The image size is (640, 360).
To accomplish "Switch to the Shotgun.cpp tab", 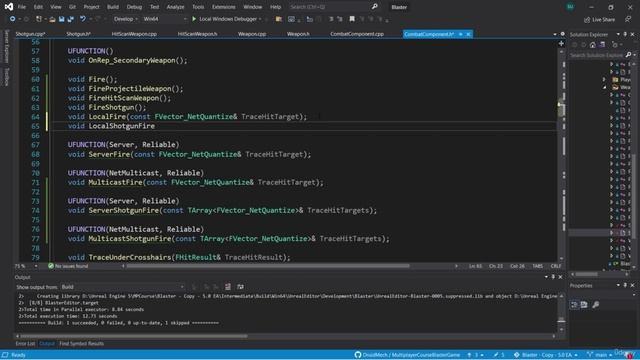I will pyautogui.click(x=30, y=34).
